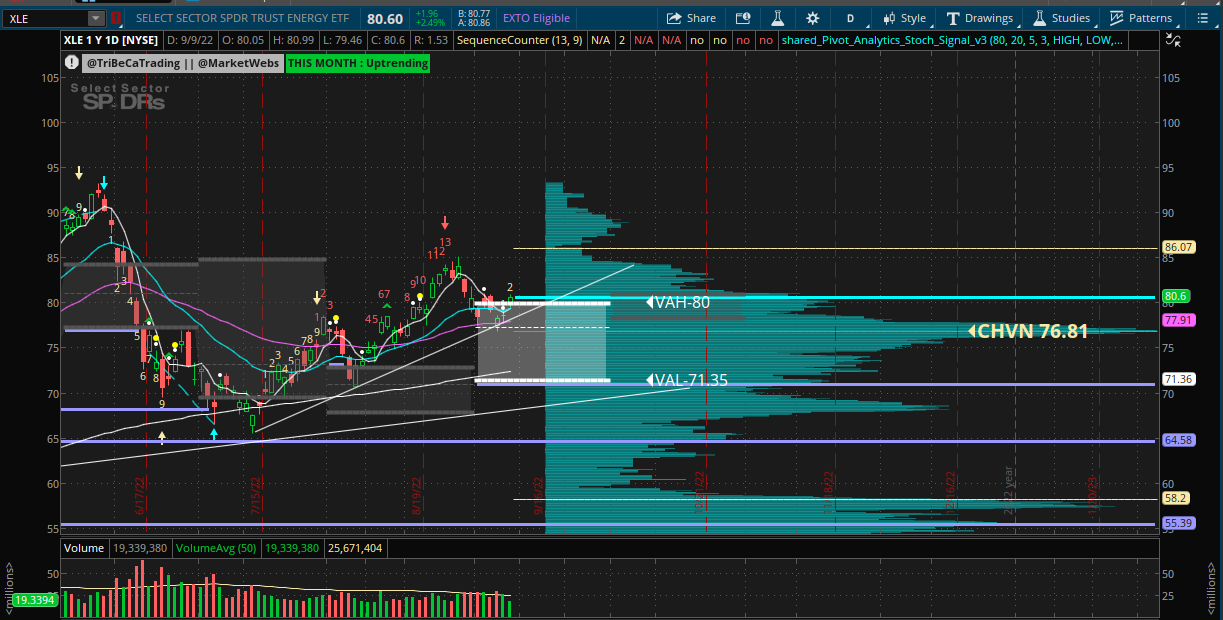Click the @TriBeCaTrading || @MarketWebs label
This screenshot has height=620, width=1223.
pos(183,62)
